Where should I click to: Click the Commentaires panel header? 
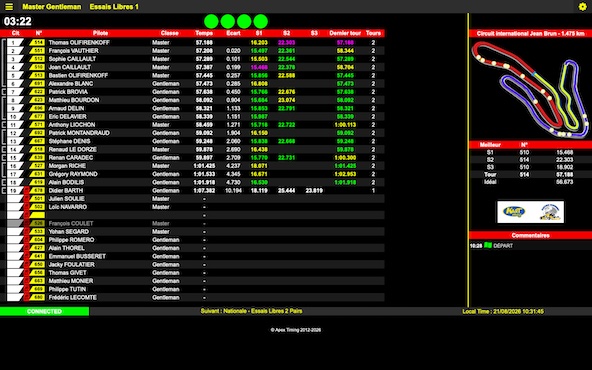(530, 235)
